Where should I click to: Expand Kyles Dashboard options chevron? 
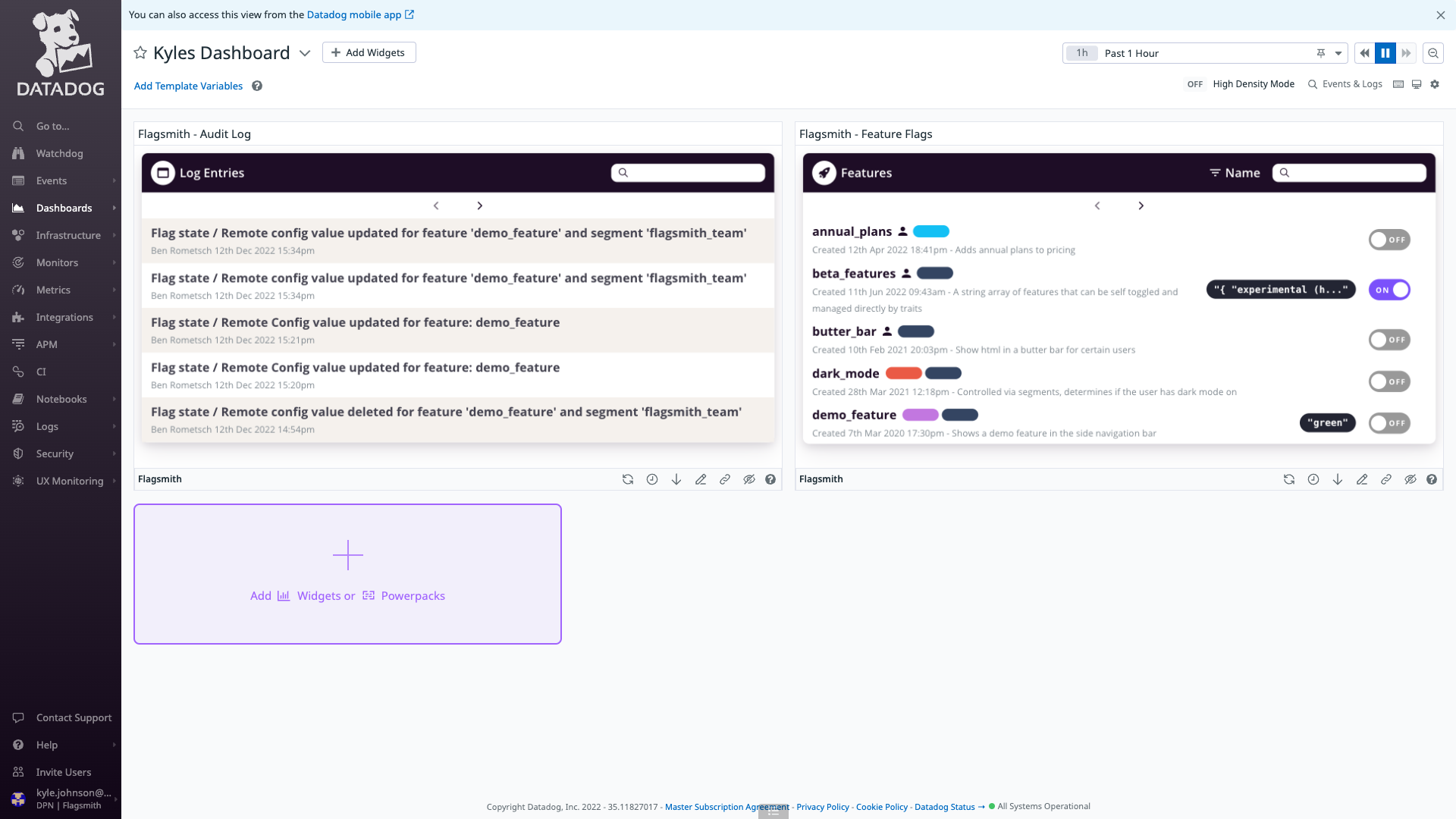point(305,53)
